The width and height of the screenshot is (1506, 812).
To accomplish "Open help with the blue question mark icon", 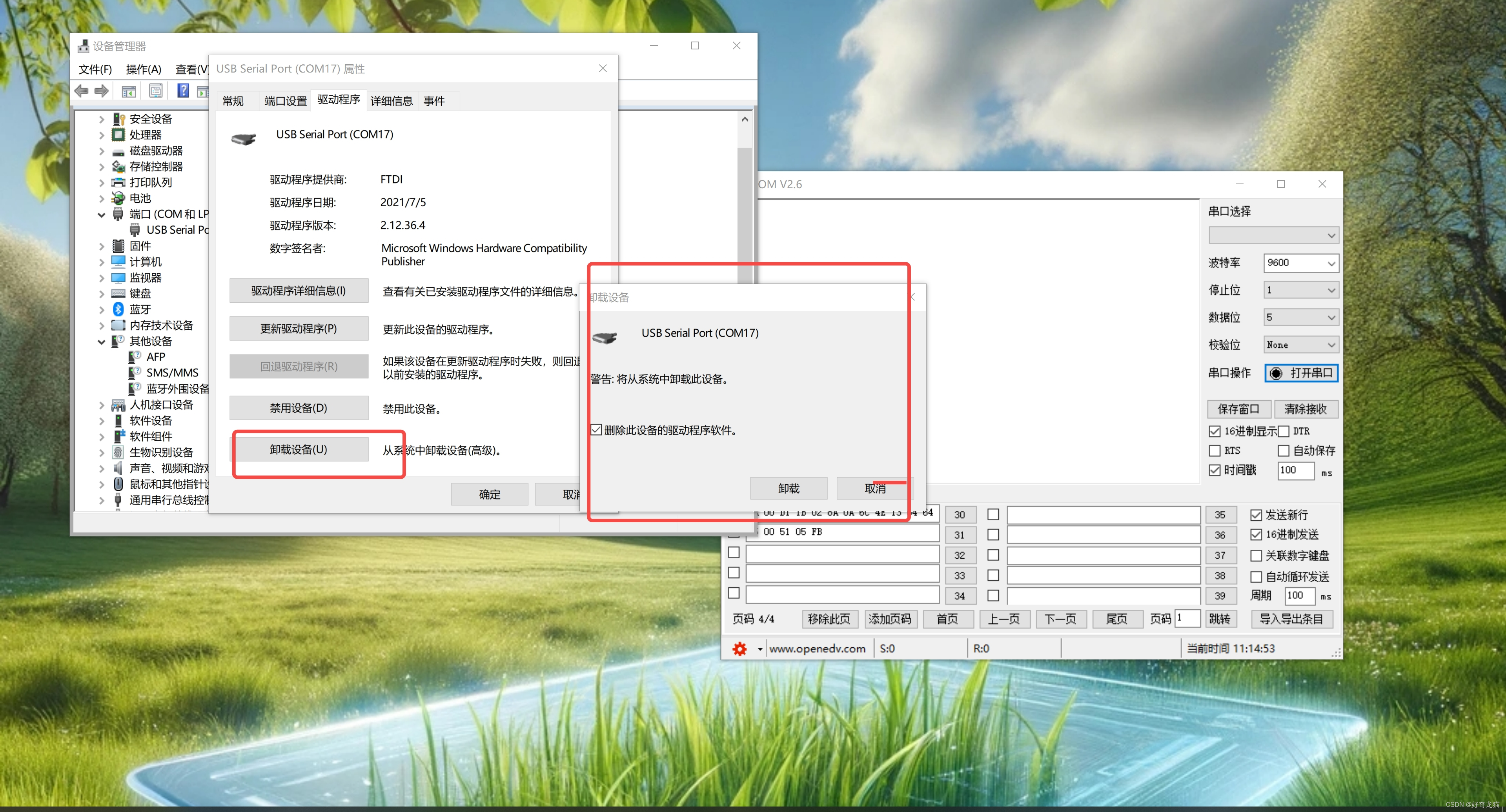I will coord(183,91).
